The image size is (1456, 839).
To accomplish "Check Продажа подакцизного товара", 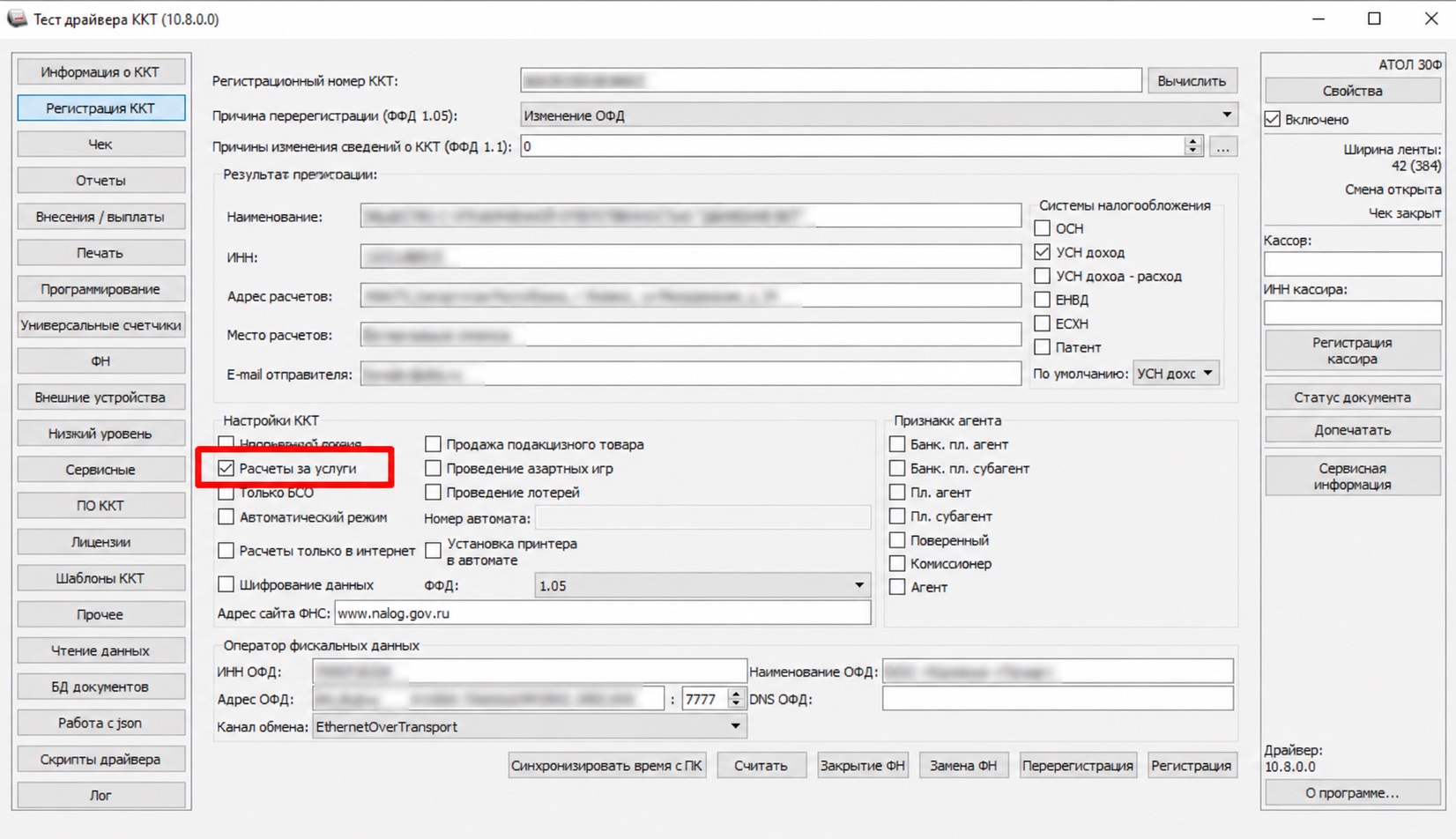I will pyautogui.click(x=433, y=444).
